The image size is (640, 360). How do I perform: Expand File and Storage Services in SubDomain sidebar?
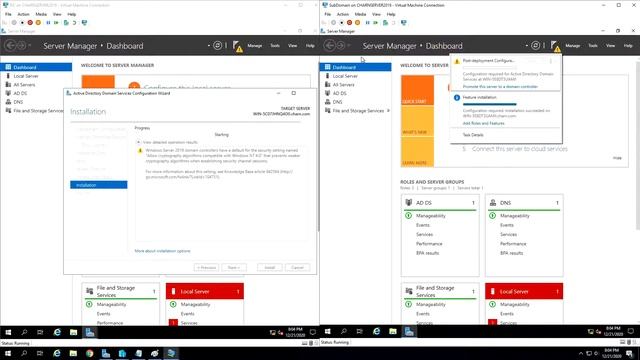coord(388,111)
